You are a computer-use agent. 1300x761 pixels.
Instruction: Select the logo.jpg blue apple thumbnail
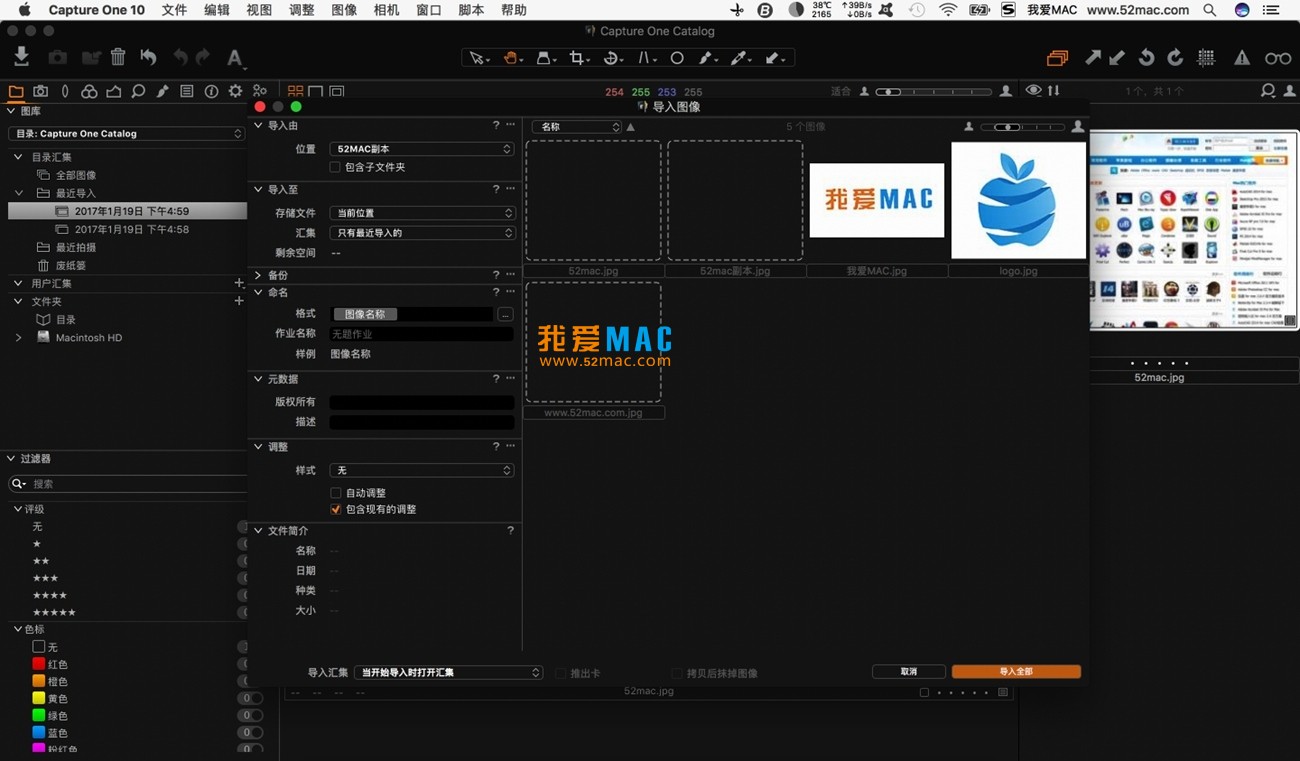click(x=1018, y=200)
